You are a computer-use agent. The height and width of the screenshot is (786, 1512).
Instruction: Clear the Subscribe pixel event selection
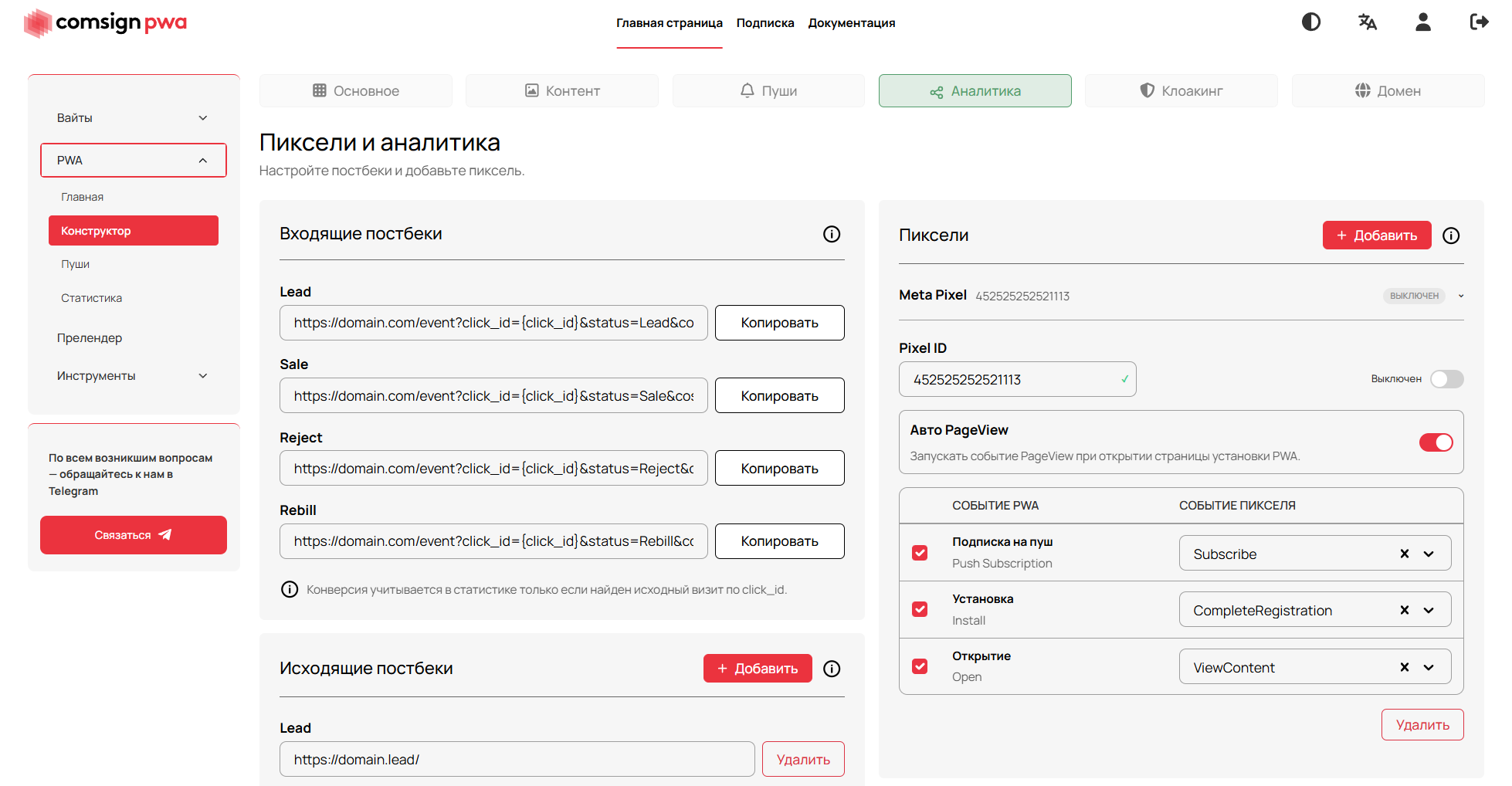pos(1405,554)
